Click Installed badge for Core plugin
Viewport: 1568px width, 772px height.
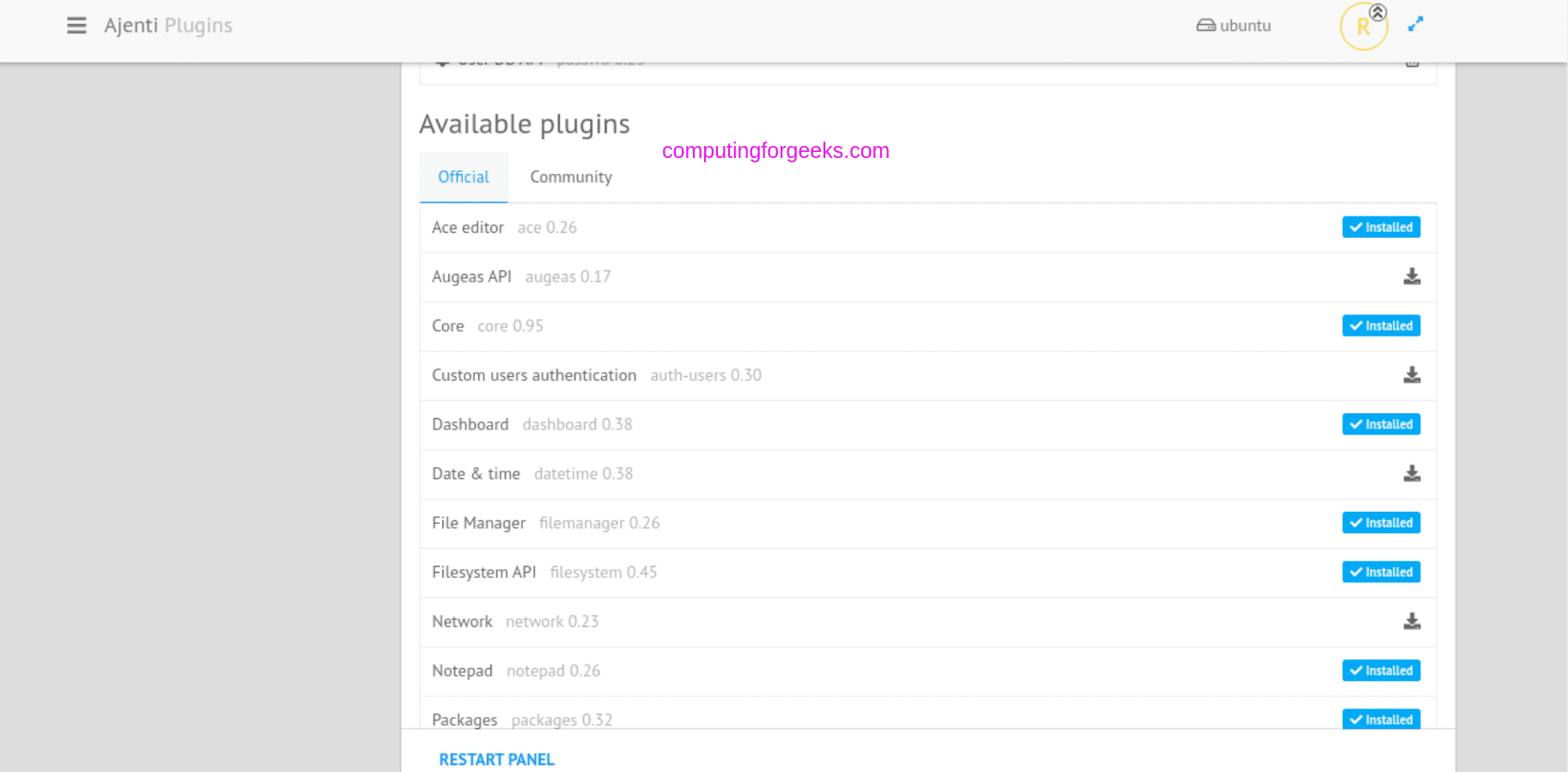1381,326
